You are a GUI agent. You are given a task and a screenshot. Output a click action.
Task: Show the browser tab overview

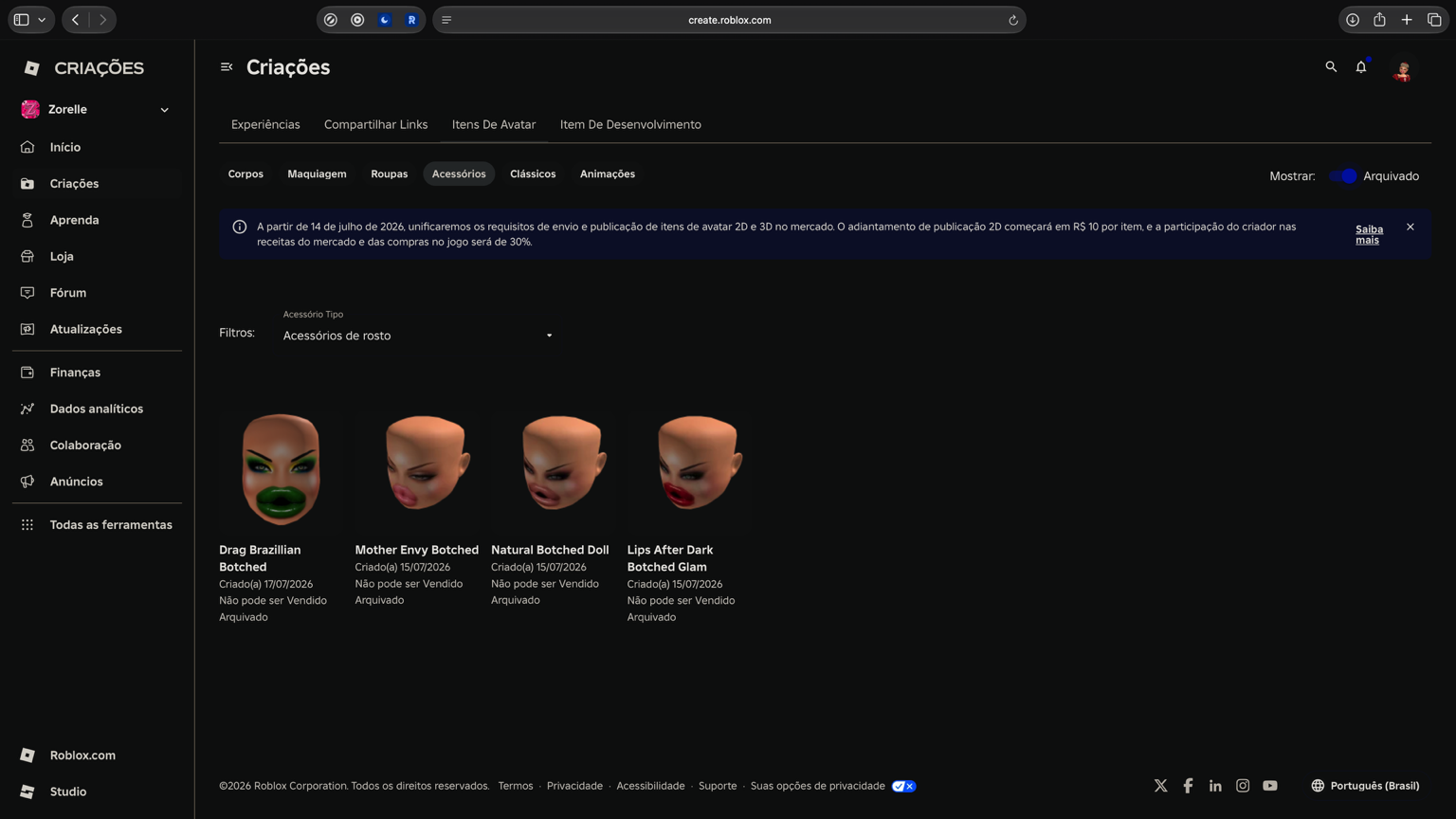[1434, 20]
